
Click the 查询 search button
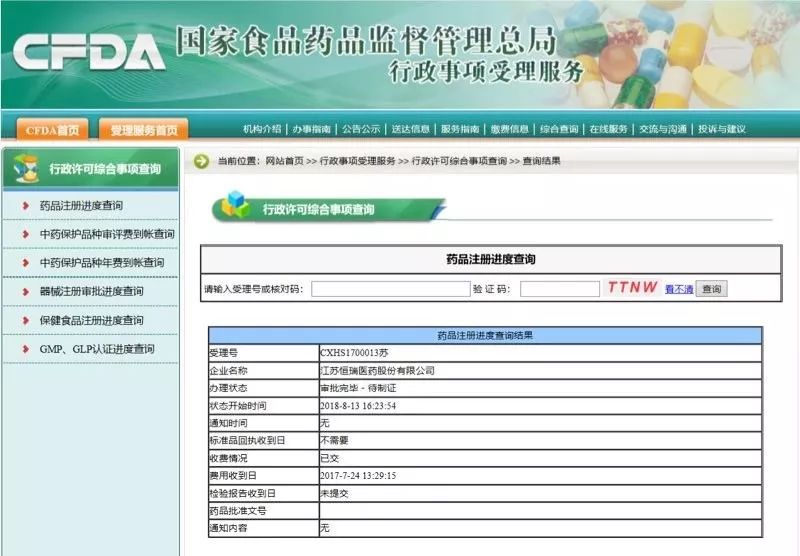coord(712,289)
